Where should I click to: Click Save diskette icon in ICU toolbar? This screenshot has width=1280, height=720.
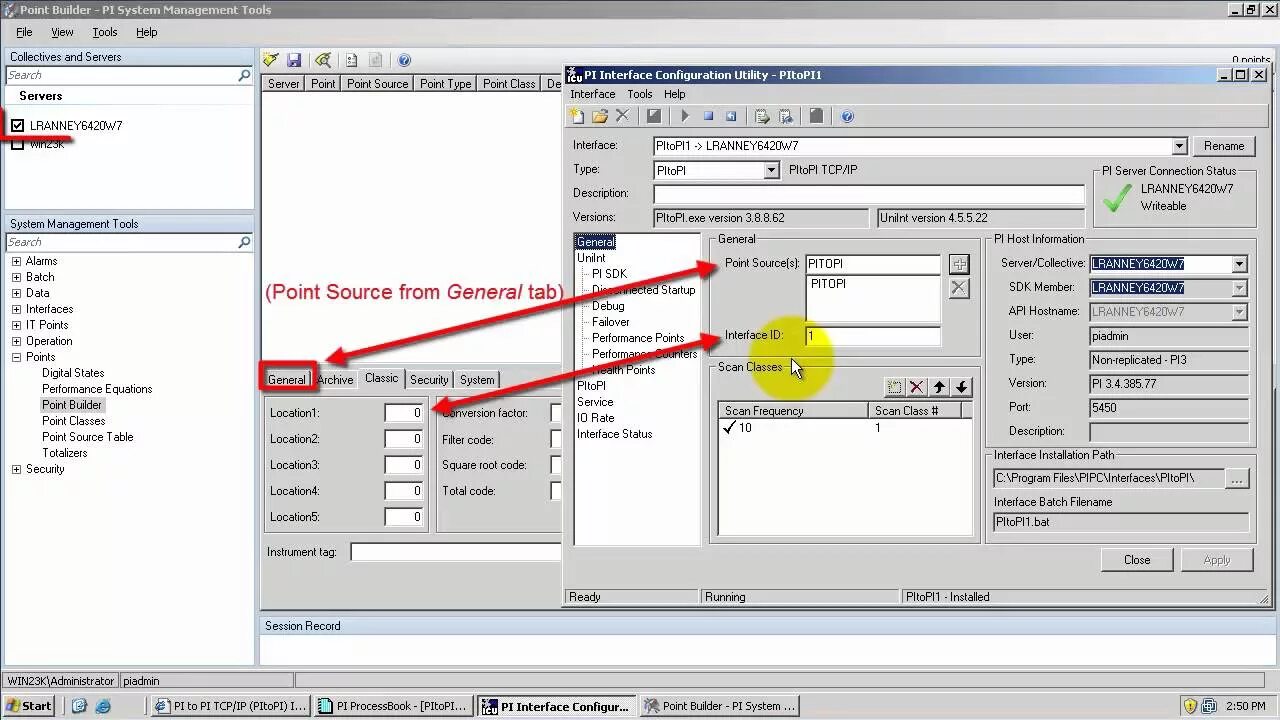[x=654, y=116]
